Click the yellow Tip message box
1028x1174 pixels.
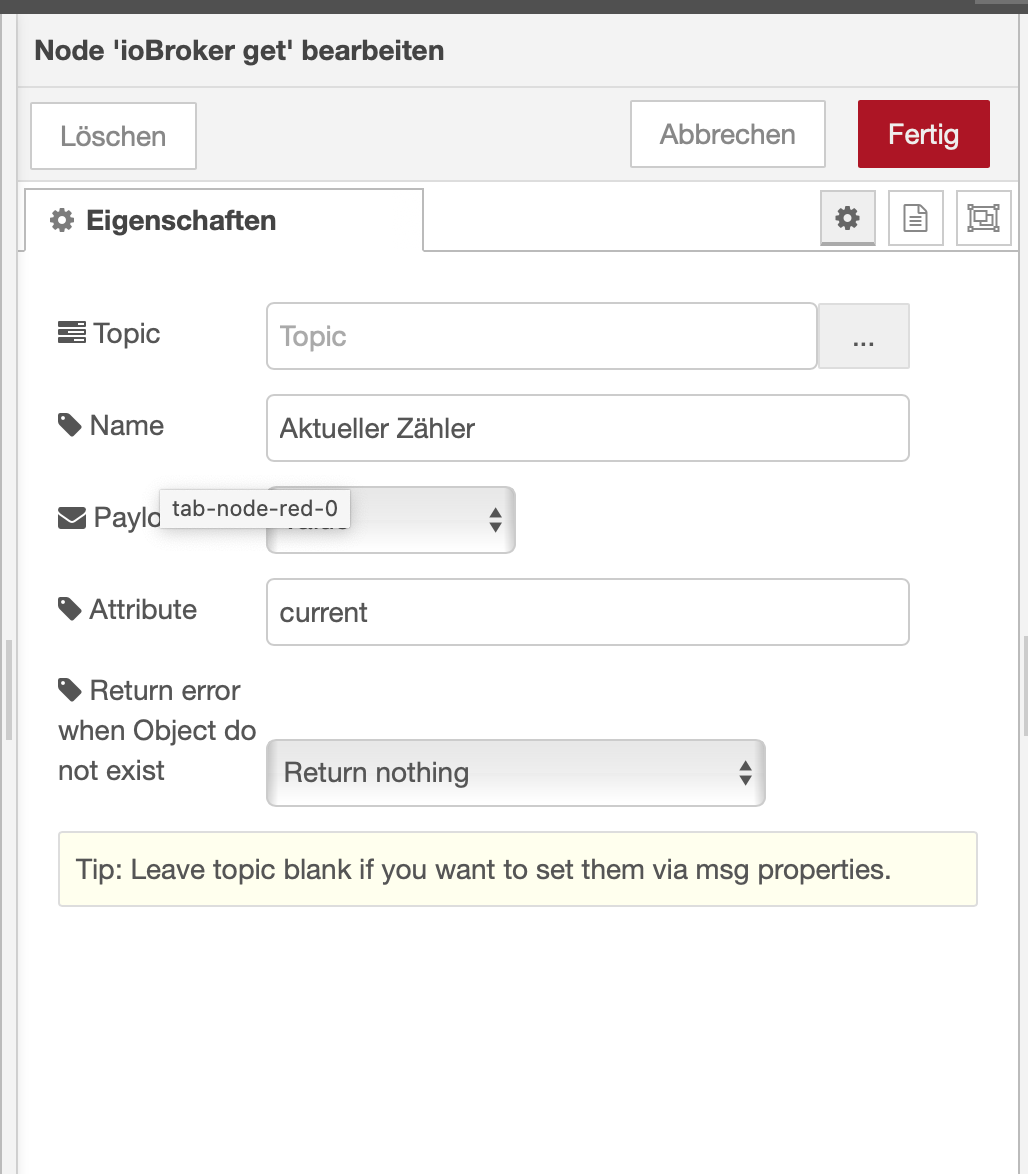(x=517, y=869)
